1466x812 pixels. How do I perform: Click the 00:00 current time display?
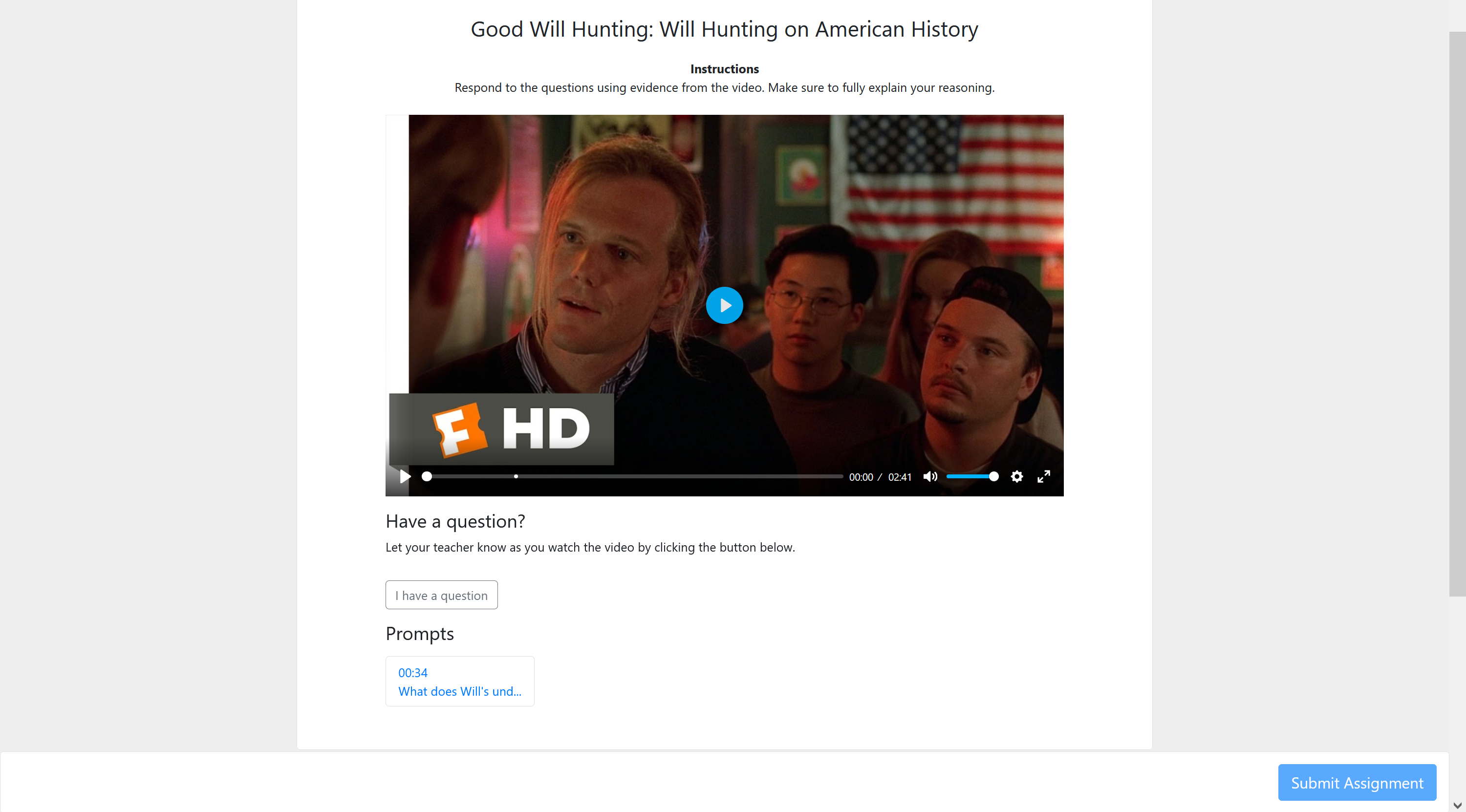click(861, 477)
